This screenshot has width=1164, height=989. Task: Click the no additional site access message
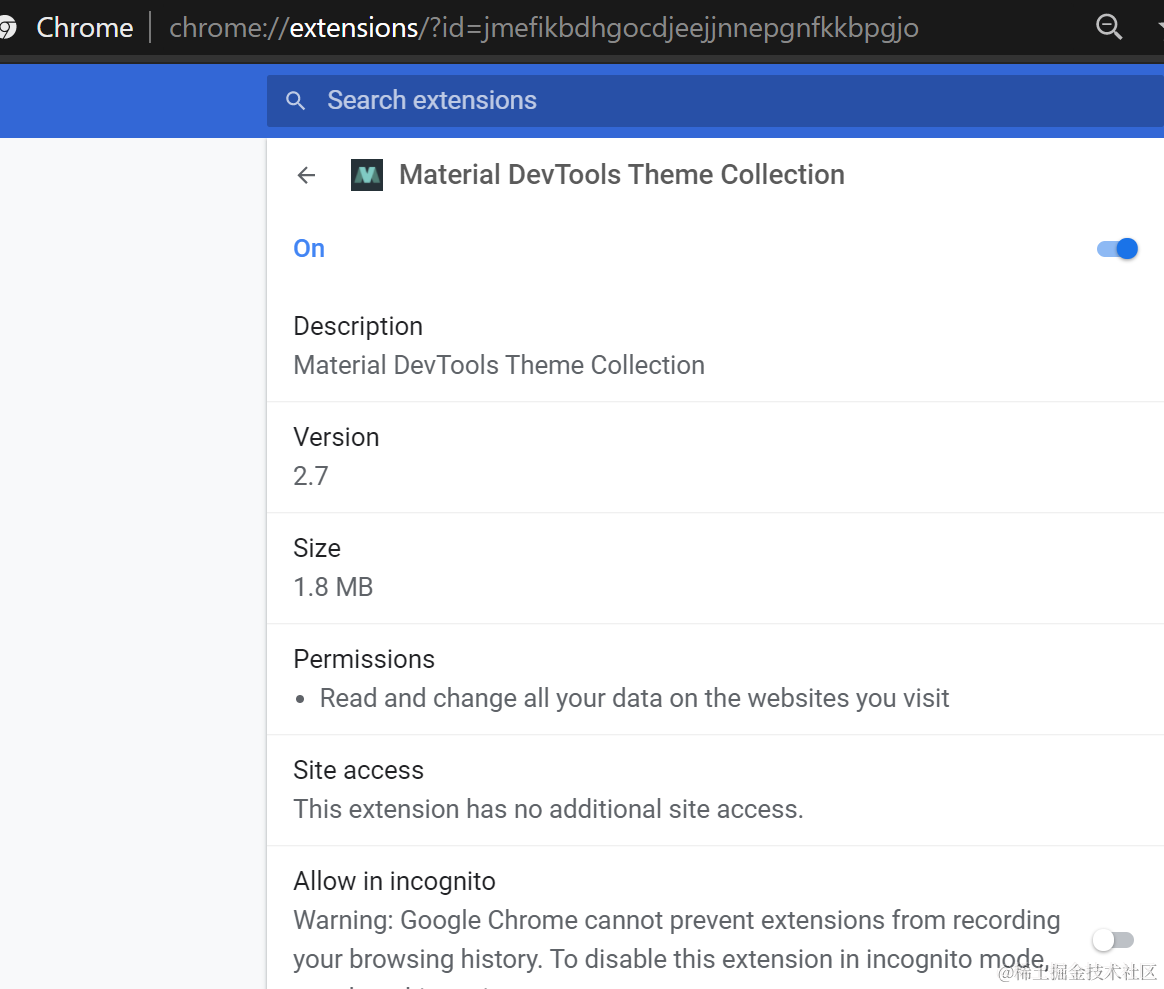pyautogui.click(x=548, y=809)
